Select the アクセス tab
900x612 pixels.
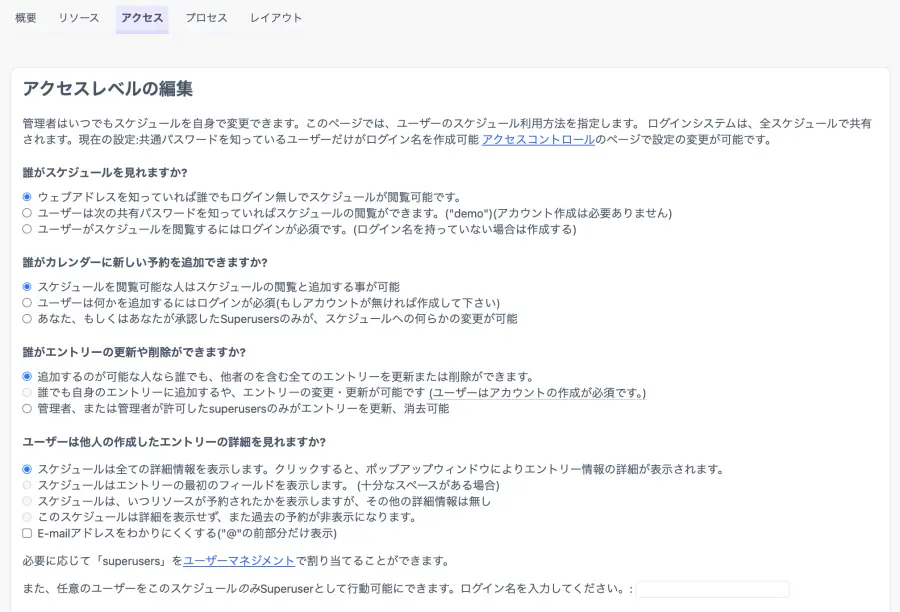tap(142, 18)
